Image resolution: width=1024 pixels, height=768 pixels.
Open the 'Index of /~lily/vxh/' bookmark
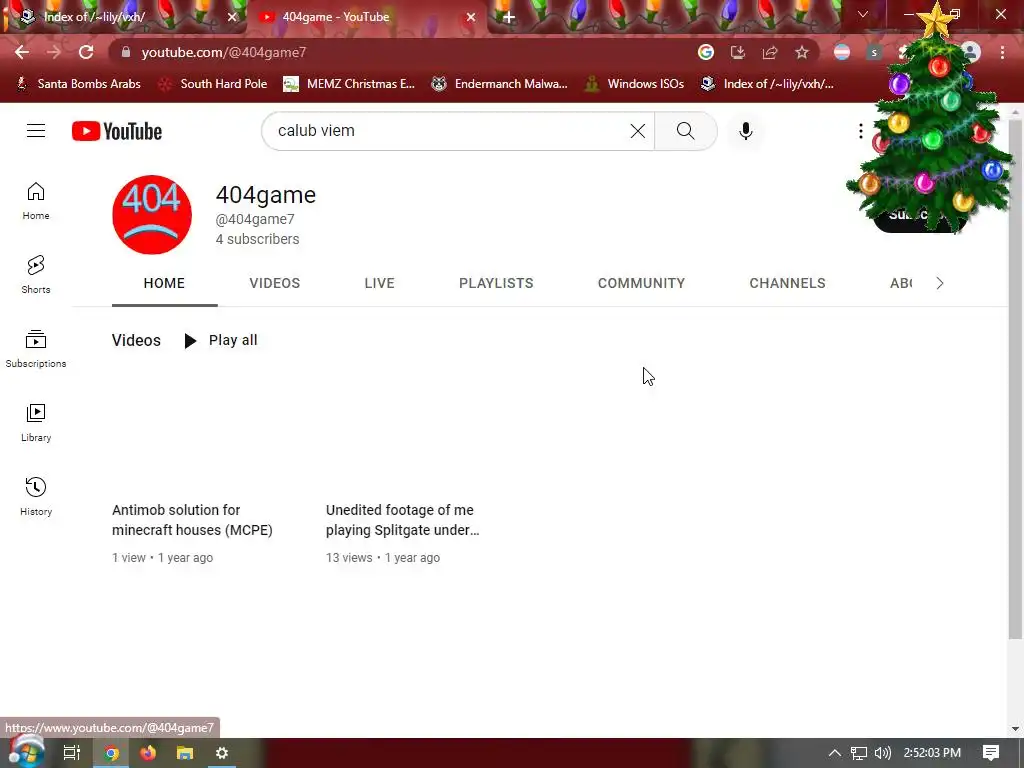coord(767,84)
